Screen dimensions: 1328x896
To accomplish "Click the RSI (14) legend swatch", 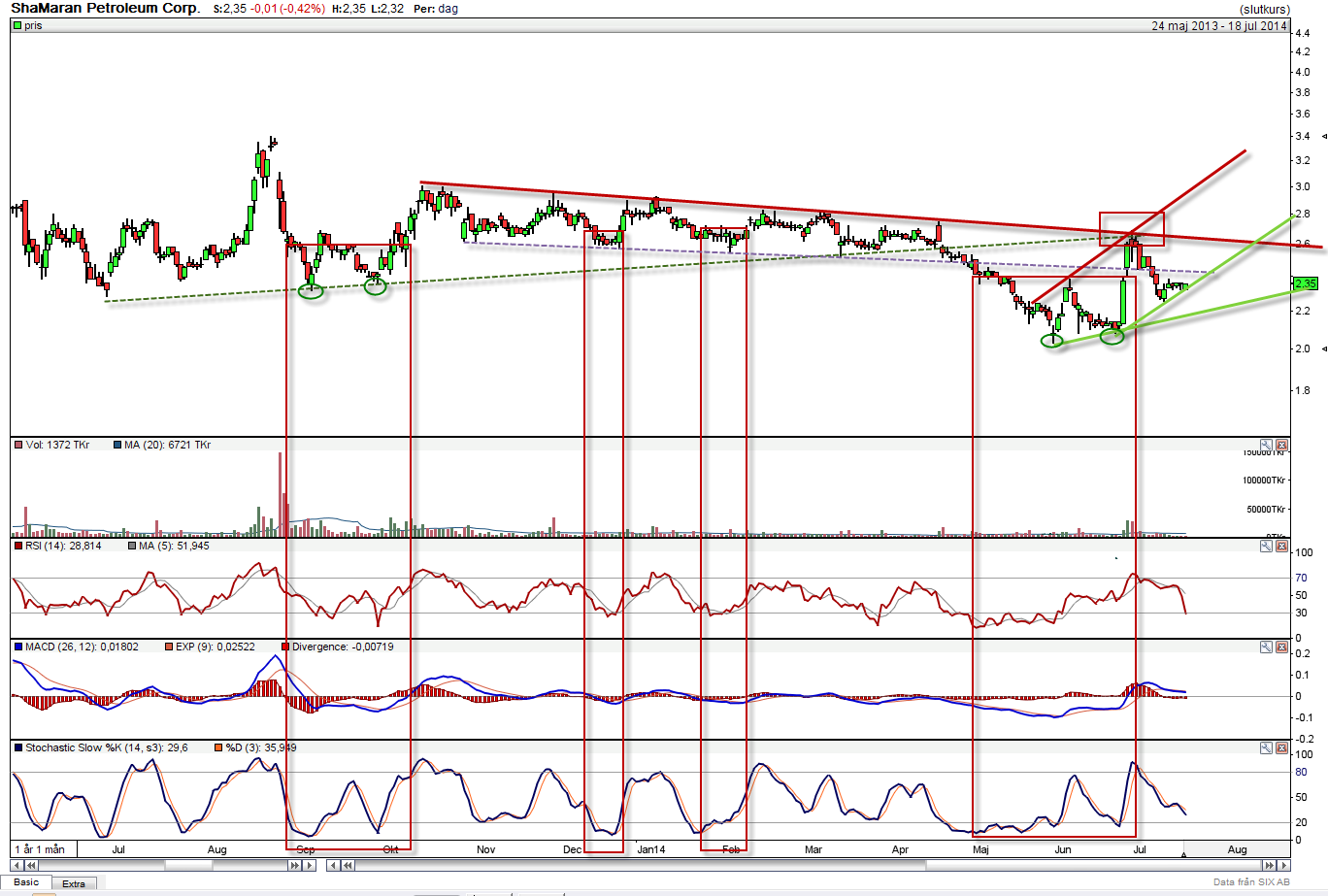I will [x=18, y=547].
